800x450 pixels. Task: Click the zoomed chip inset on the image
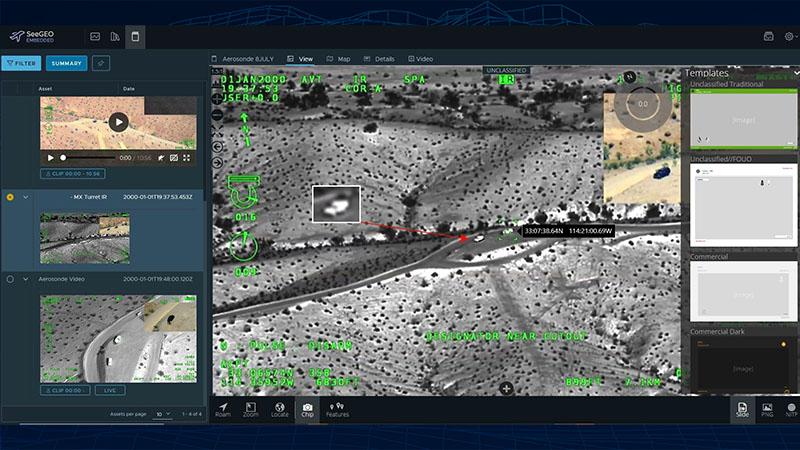click(336, 204)
